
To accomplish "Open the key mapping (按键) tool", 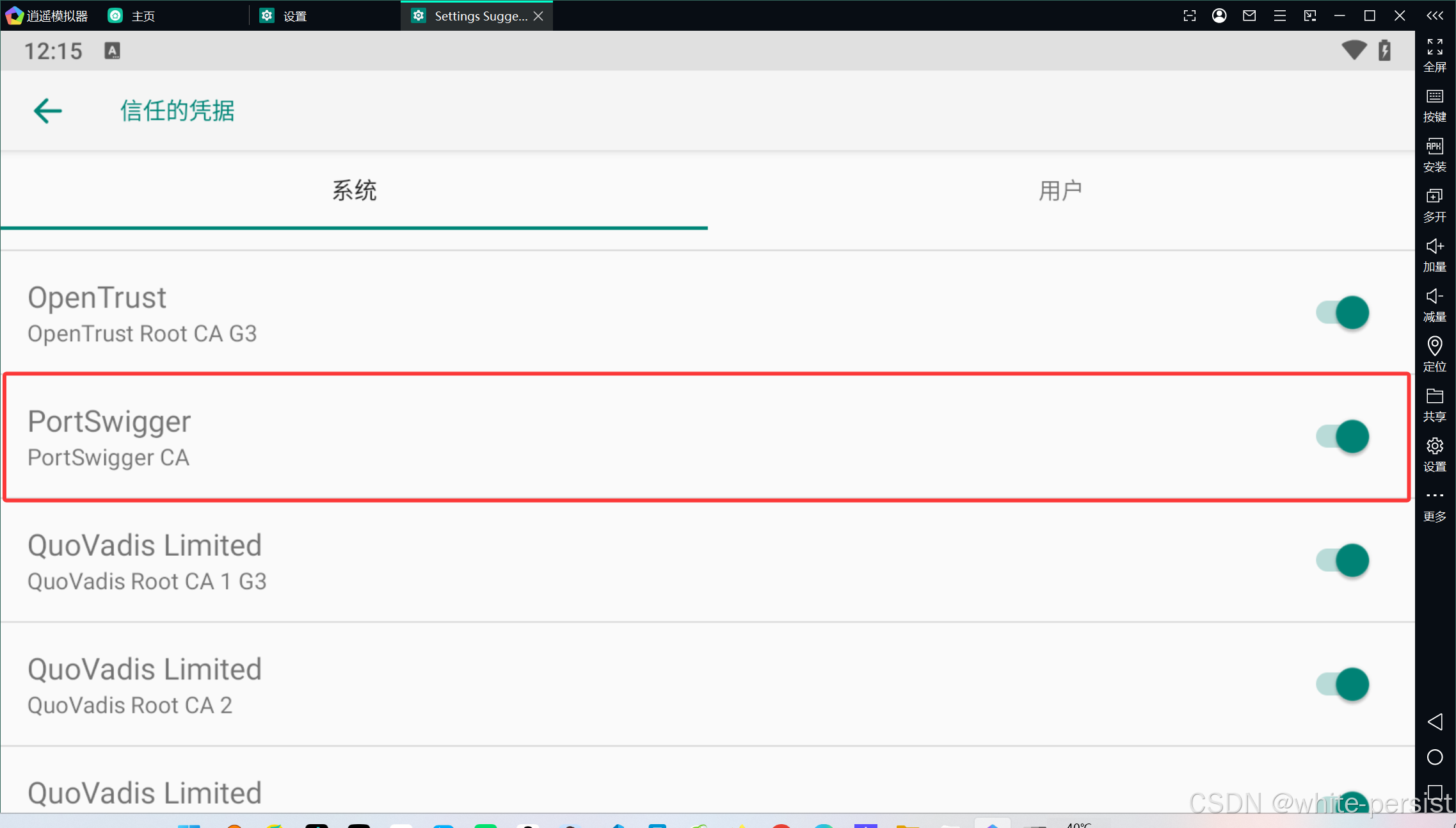I will point(1434,104).
